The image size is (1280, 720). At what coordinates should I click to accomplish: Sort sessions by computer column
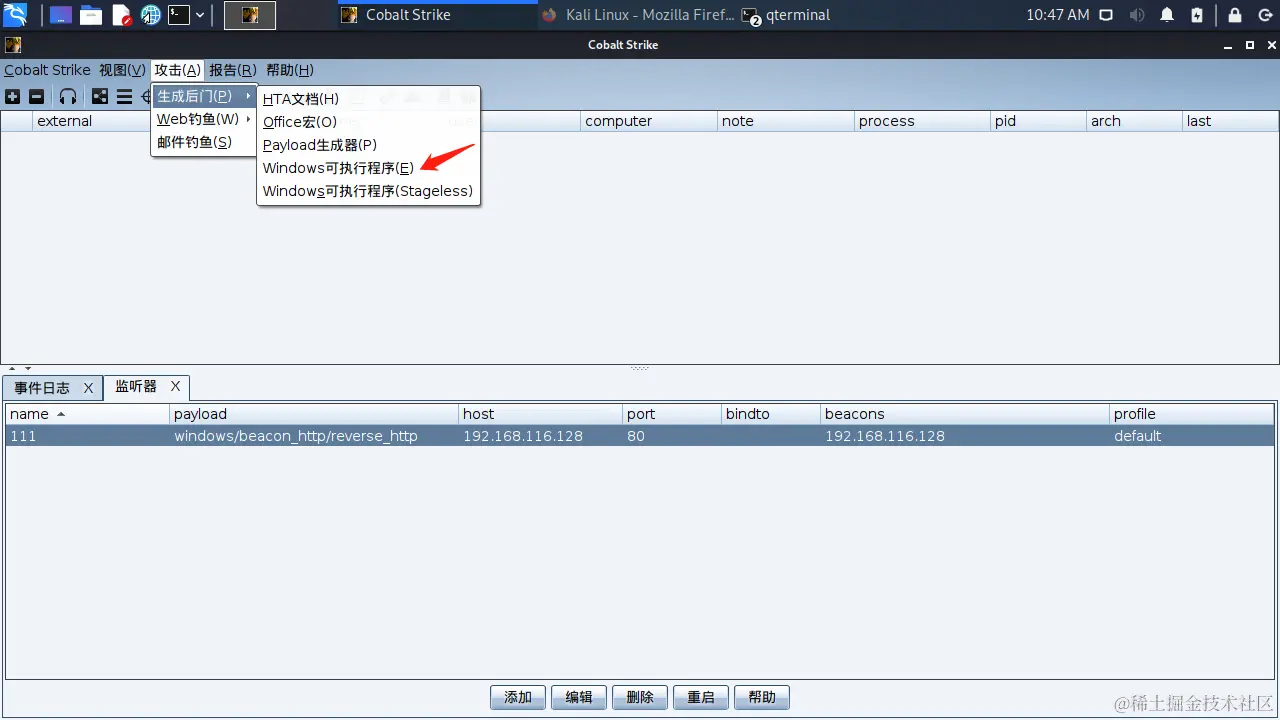pos(648,121)
